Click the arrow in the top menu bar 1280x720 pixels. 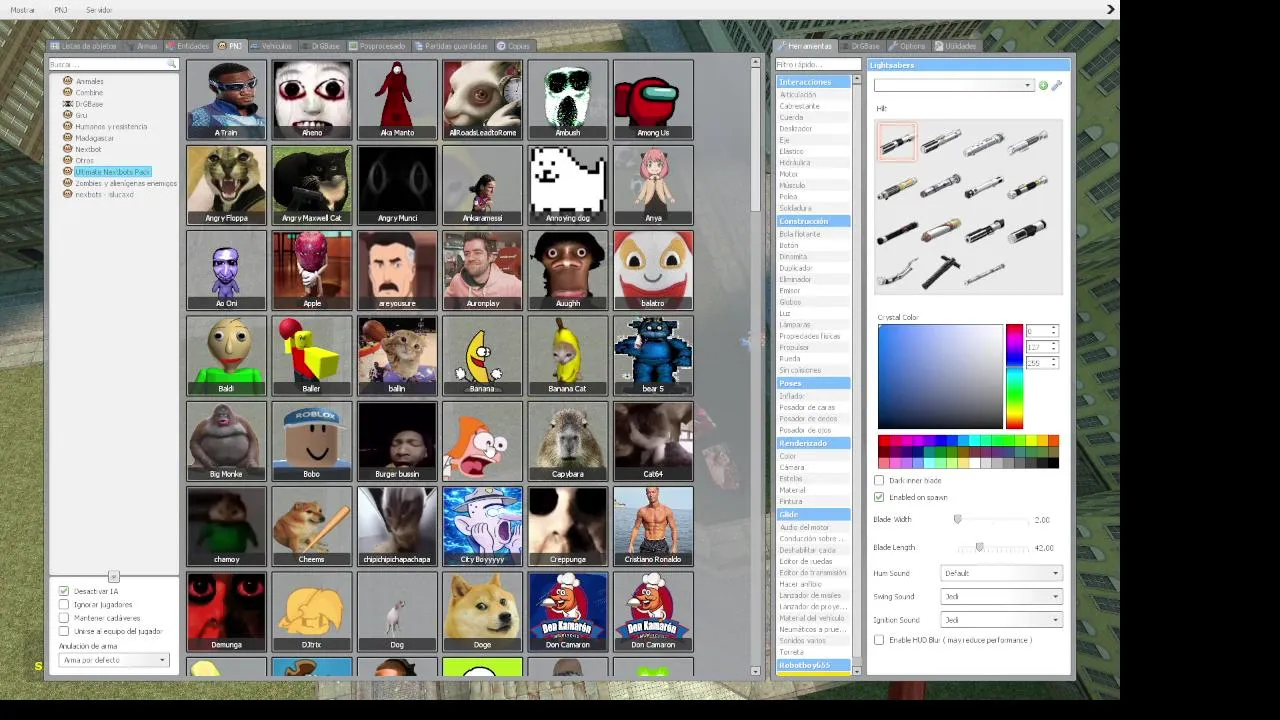[x=1110, y=9]
